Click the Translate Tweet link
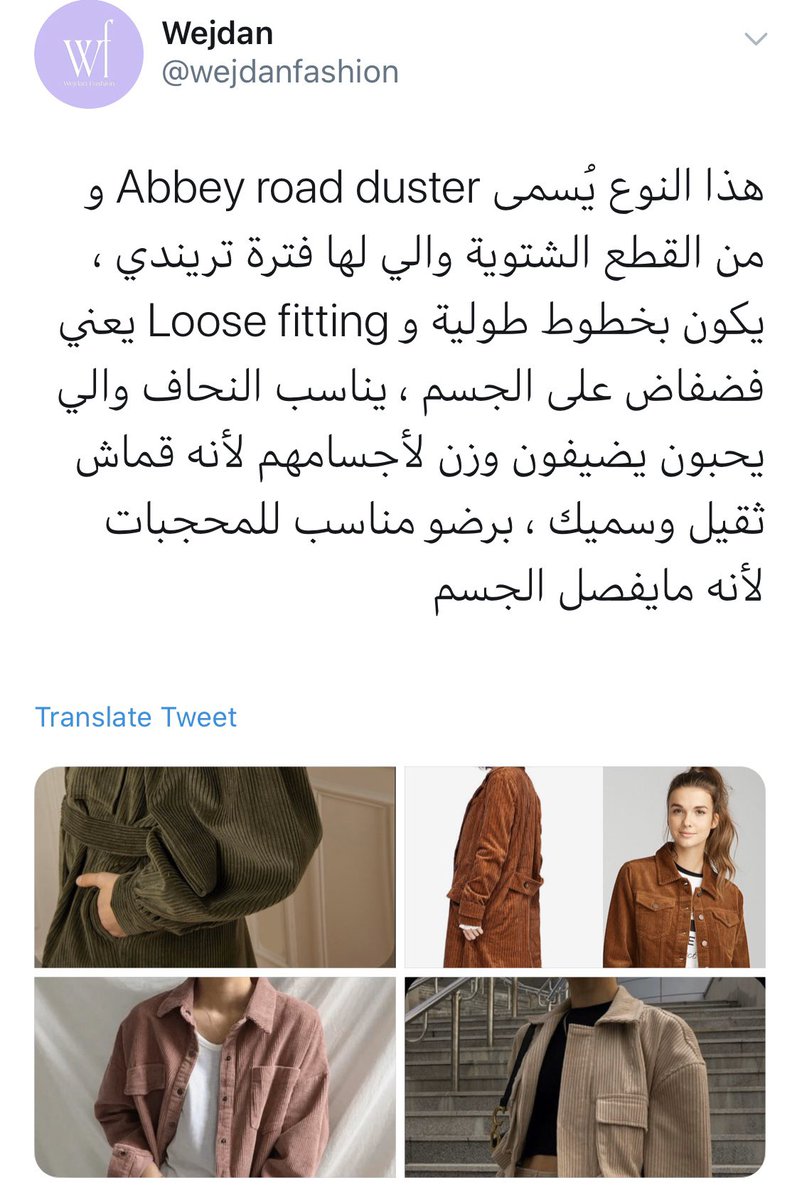 click(x=136, y=717)
